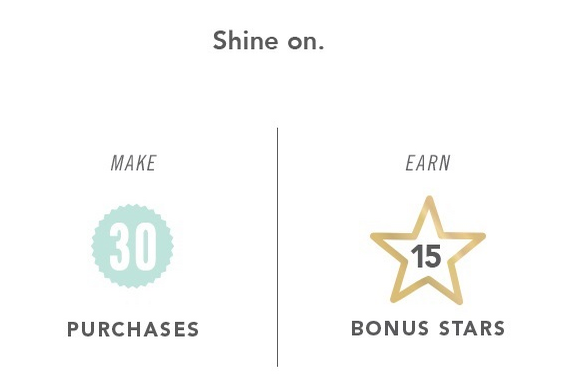
Task: Click the Shine on. heading
Action: (268, 40)
